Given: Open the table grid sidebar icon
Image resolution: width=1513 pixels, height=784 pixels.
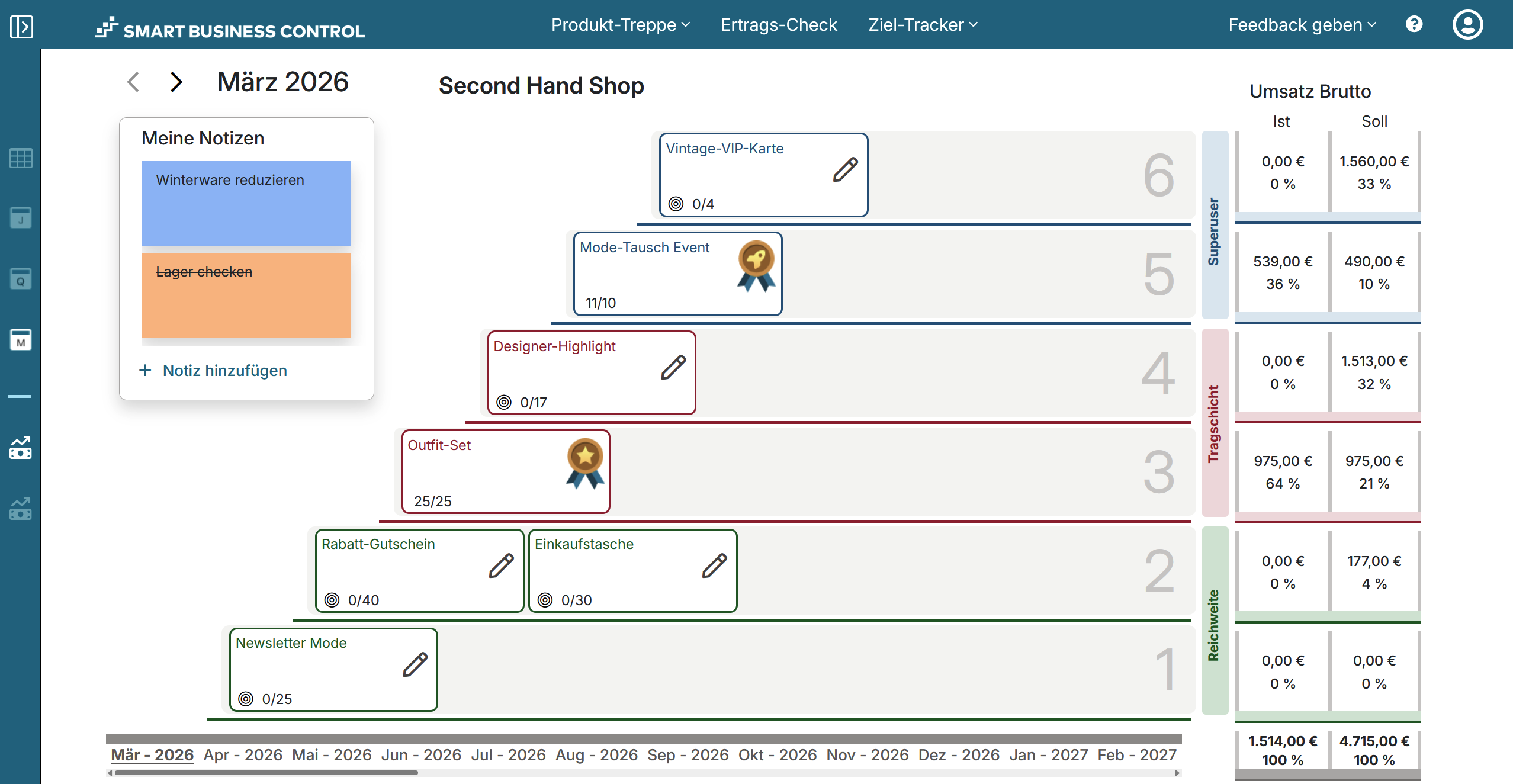Looking at the screenshot, I should pyautogui.click(x=21, y=158).
